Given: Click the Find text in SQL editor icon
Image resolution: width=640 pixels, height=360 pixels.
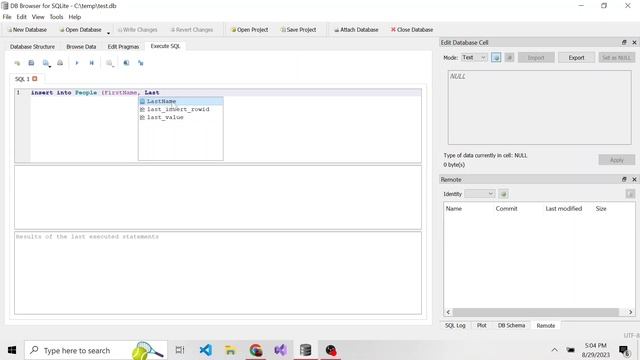Looking at the screenshot, I should [109, 63].
